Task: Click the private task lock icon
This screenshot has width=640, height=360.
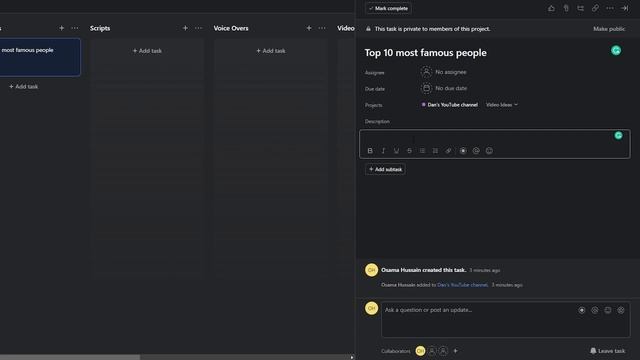Action: click(368, 29)
